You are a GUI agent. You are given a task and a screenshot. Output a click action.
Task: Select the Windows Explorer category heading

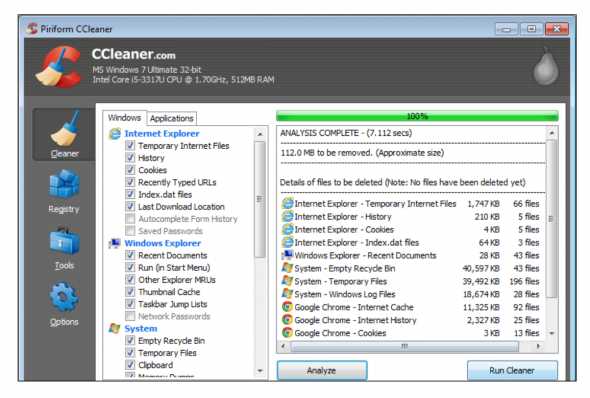[163, 243]
